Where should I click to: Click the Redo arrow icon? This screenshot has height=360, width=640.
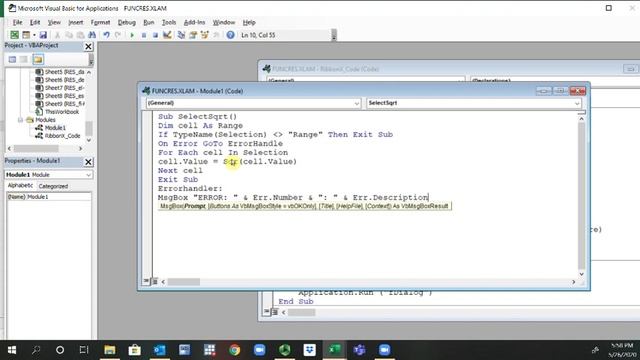coord(118,35)
